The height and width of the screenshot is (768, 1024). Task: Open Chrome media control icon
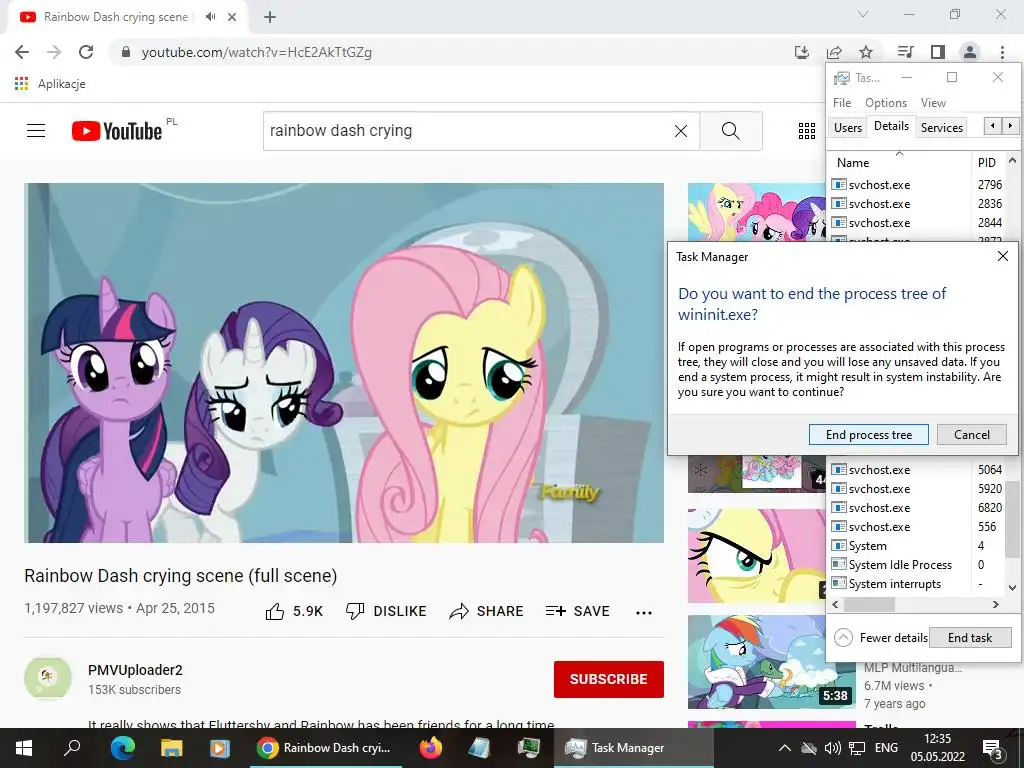pos(905,52)
